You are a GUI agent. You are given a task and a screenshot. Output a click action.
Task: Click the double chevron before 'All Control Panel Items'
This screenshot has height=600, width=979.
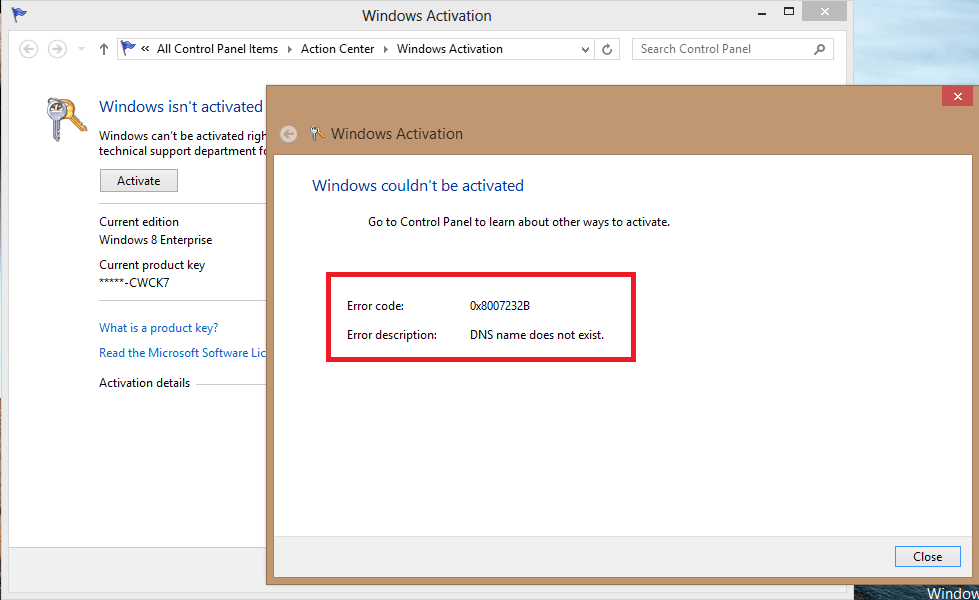tap(145, 49)
